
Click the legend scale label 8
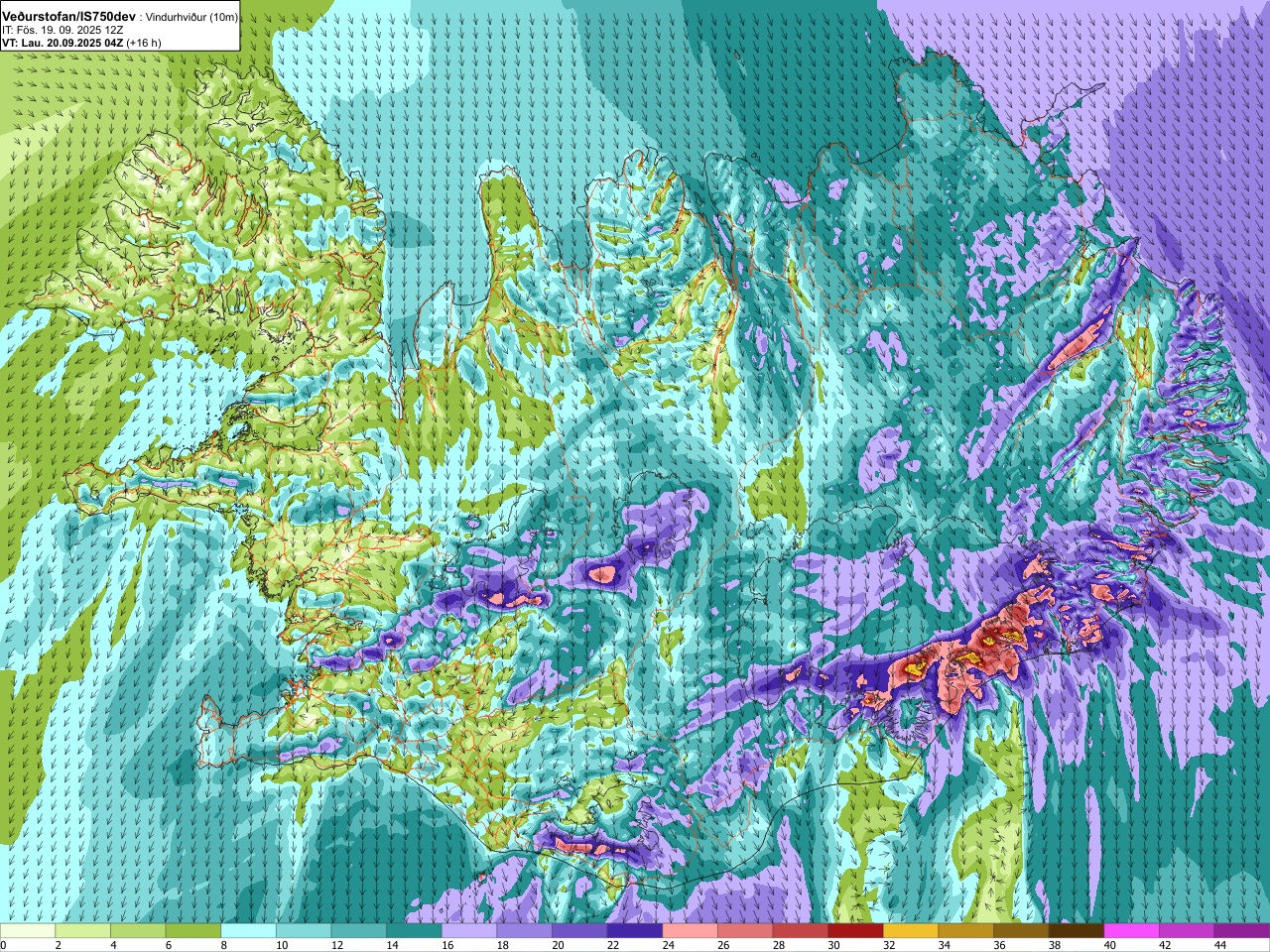223,945
